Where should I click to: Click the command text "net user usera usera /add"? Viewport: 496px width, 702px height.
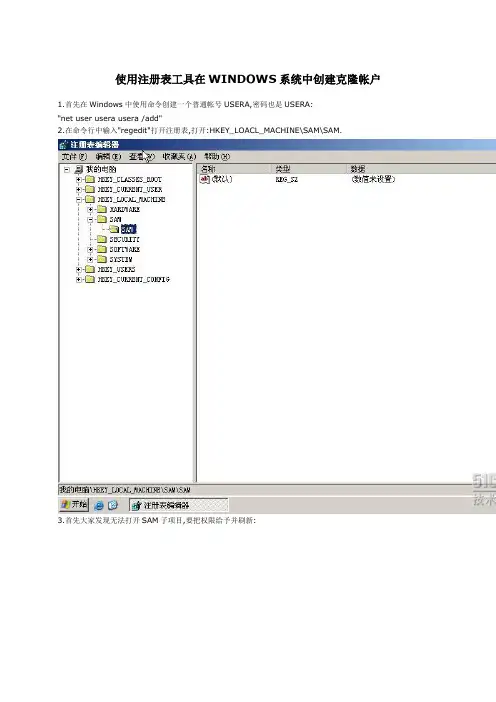click(110, 118)
